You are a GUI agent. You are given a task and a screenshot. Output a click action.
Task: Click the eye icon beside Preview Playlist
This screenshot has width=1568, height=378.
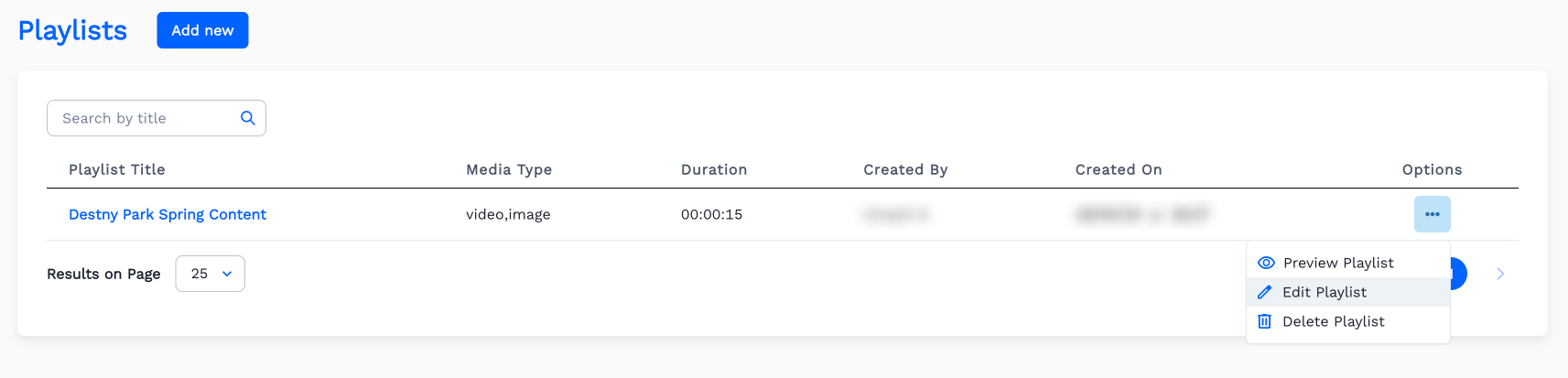tap(1266, 263)
